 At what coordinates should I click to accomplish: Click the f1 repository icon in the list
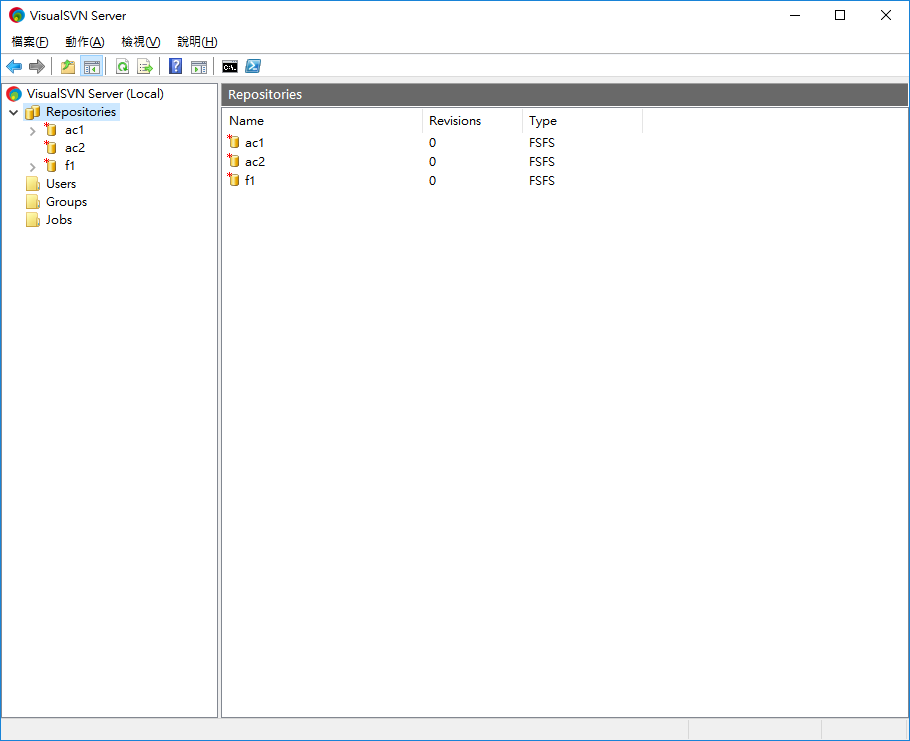point(233,180)
